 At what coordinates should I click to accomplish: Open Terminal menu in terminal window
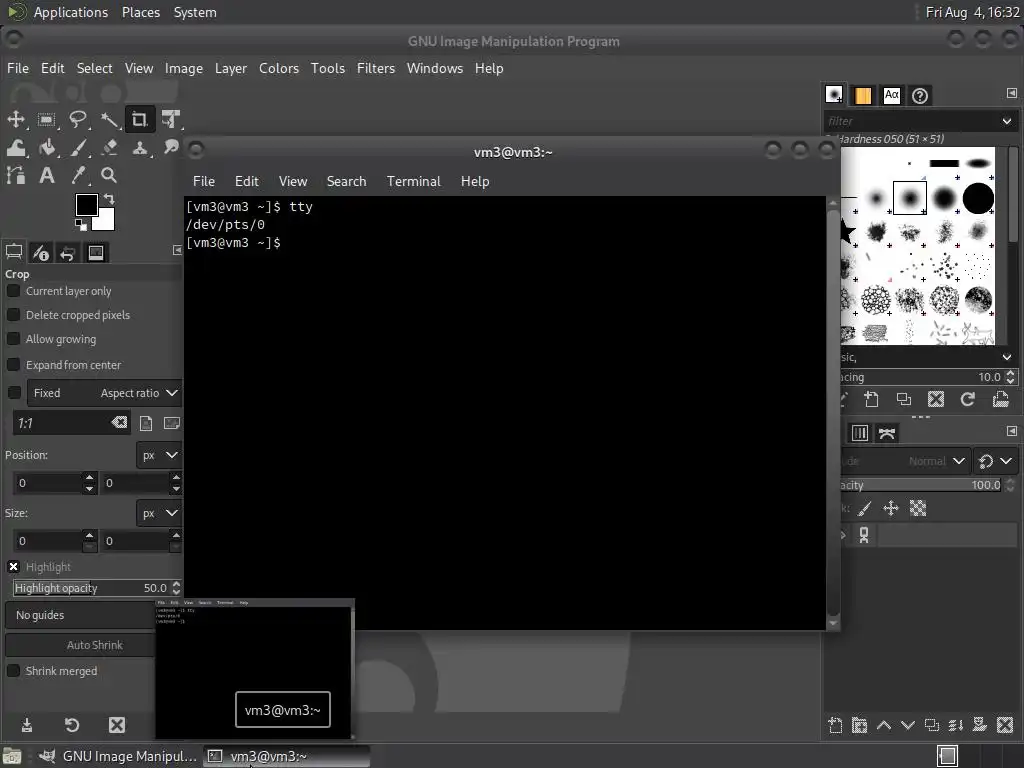413,182
